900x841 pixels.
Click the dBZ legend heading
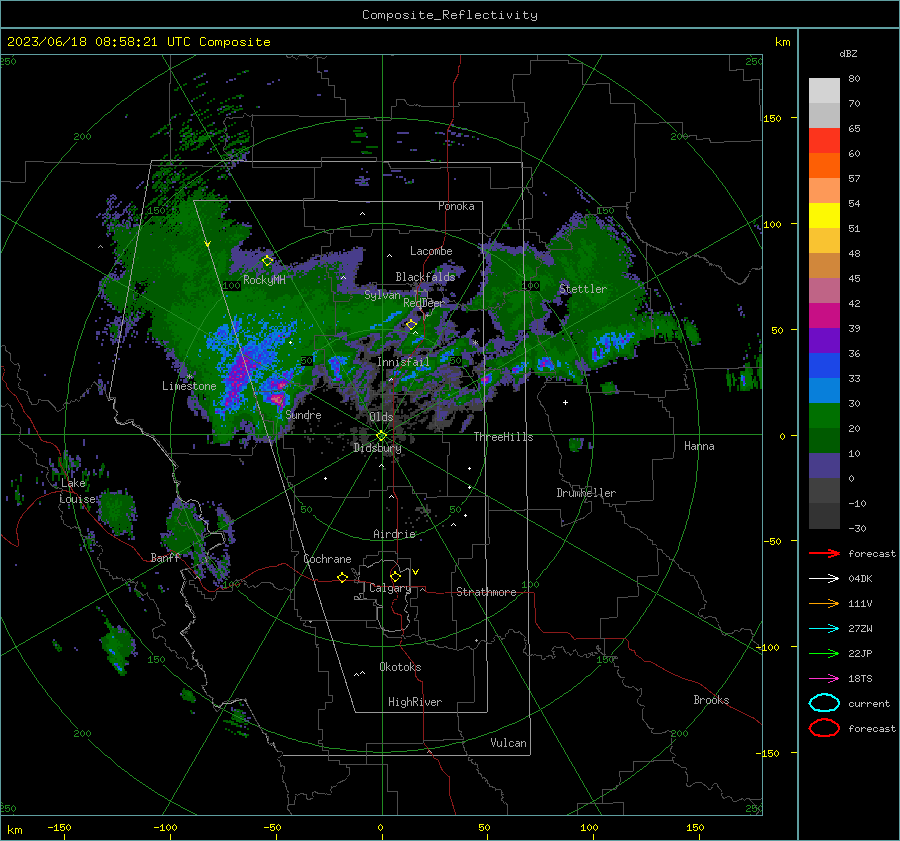[x=848, y=53]
